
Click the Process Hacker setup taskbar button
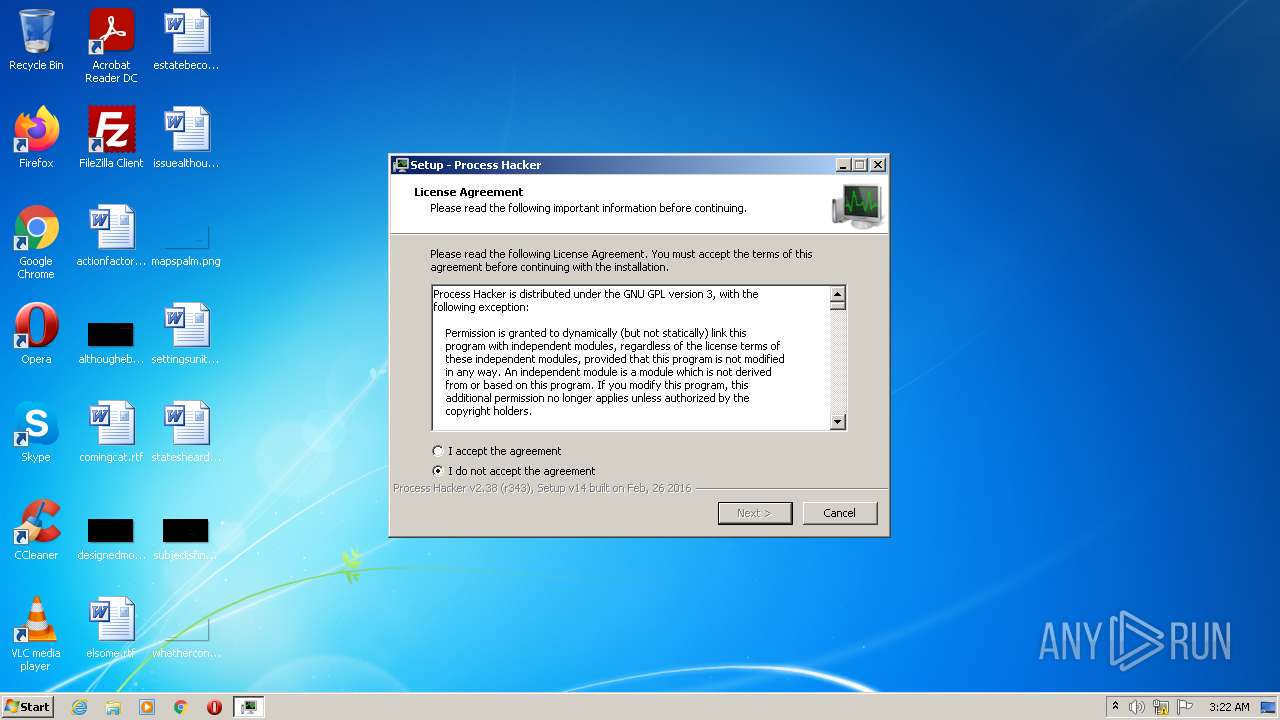pos(249,707)
